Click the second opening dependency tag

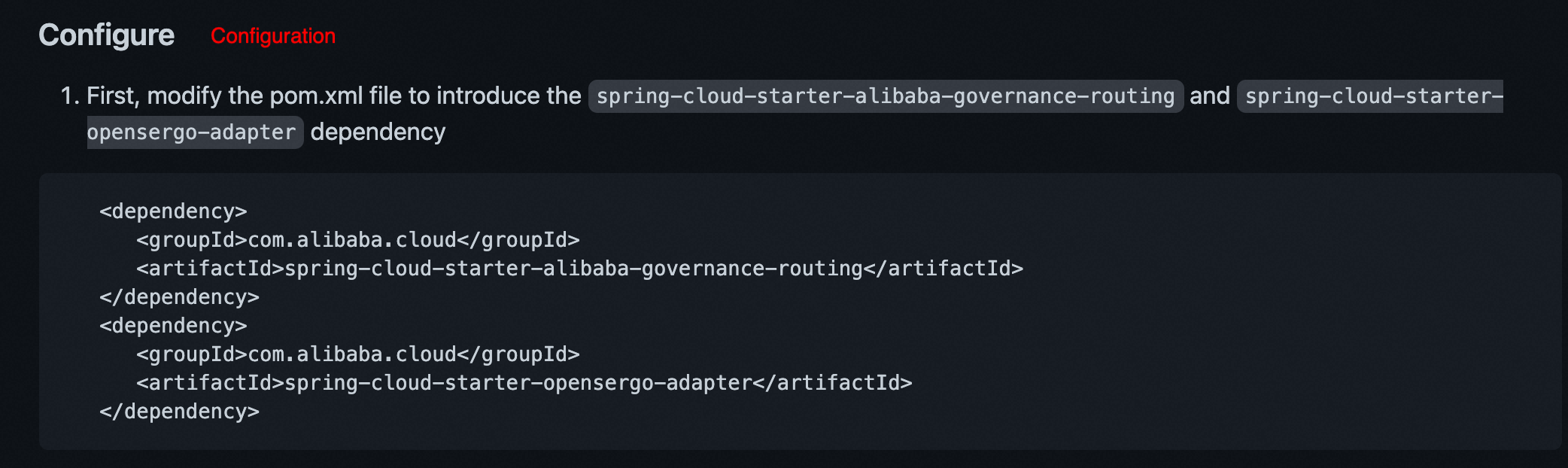173,326
